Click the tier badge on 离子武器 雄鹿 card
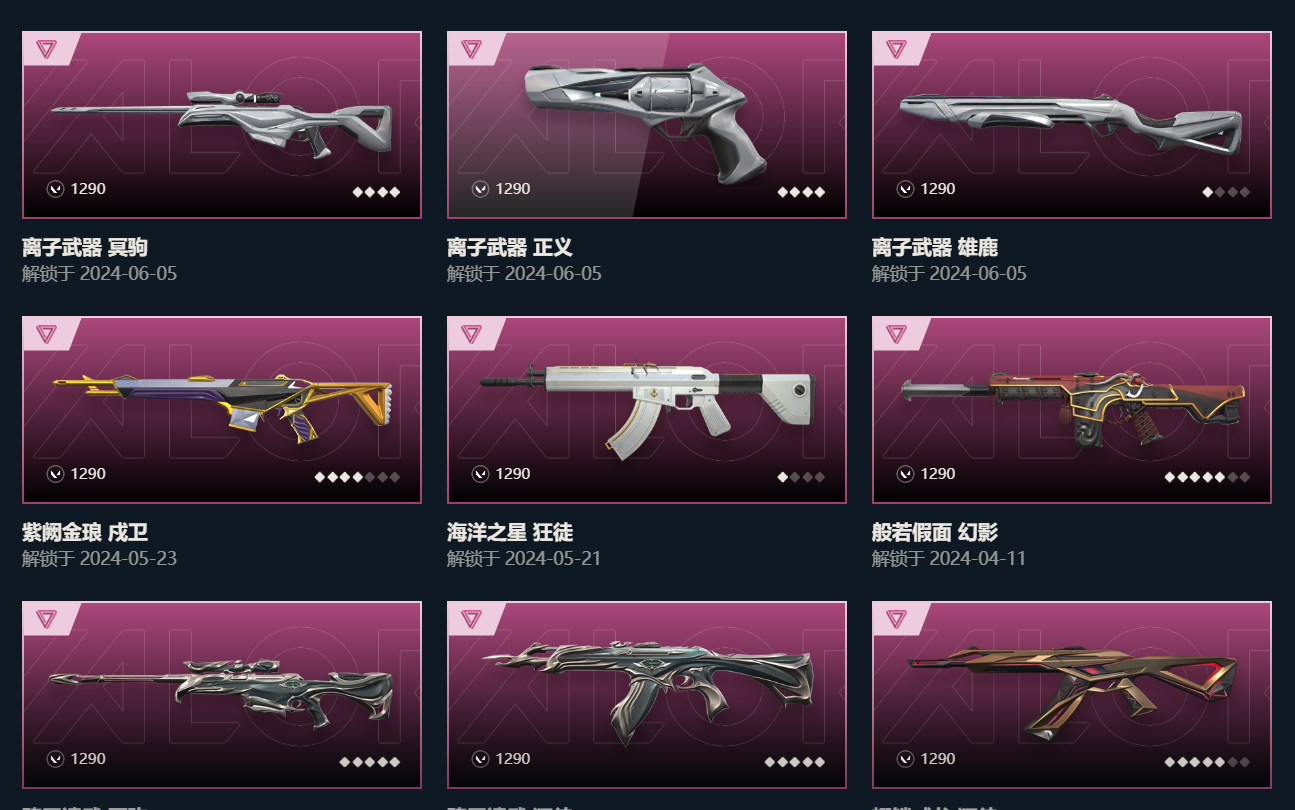The image size is (1295, 810). click(x=896, y=48)
